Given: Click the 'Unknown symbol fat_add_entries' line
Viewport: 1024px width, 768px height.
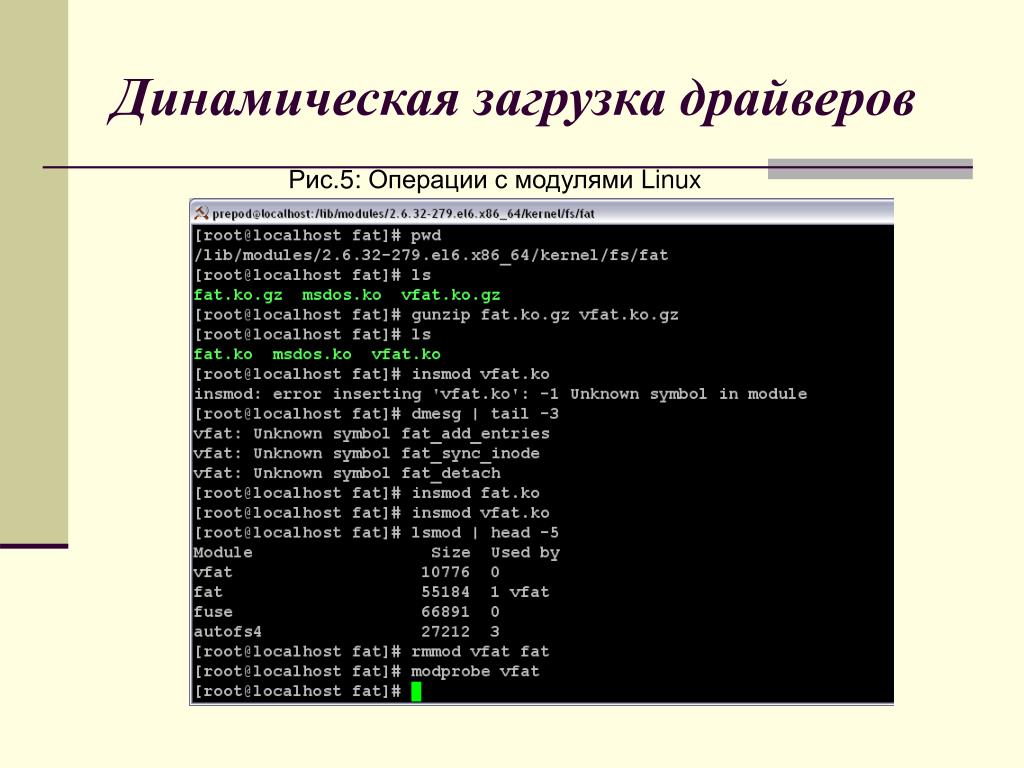Looking at the screenshot, I should click(x=372, y=434).
